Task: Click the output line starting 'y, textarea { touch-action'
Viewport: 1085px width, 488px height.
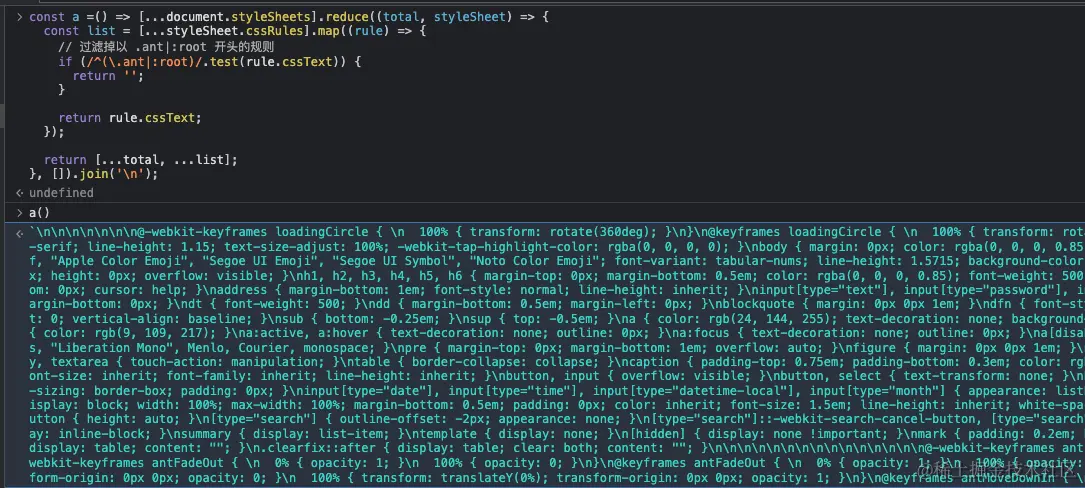Action: [x=557, y=362]
